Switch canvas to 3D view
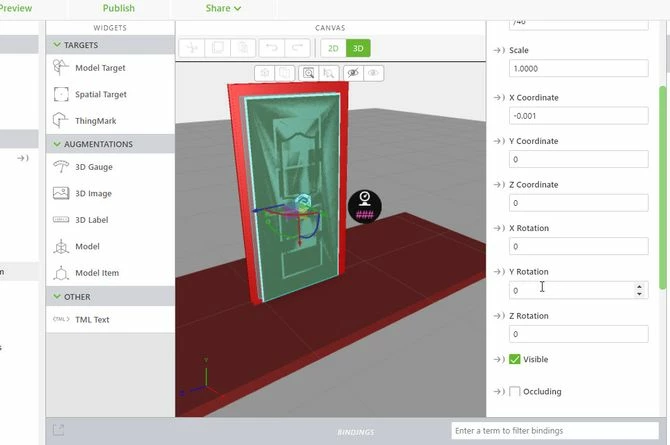This screenshot has height=445, width=670. pyautogui.click(x=358, y=48)
